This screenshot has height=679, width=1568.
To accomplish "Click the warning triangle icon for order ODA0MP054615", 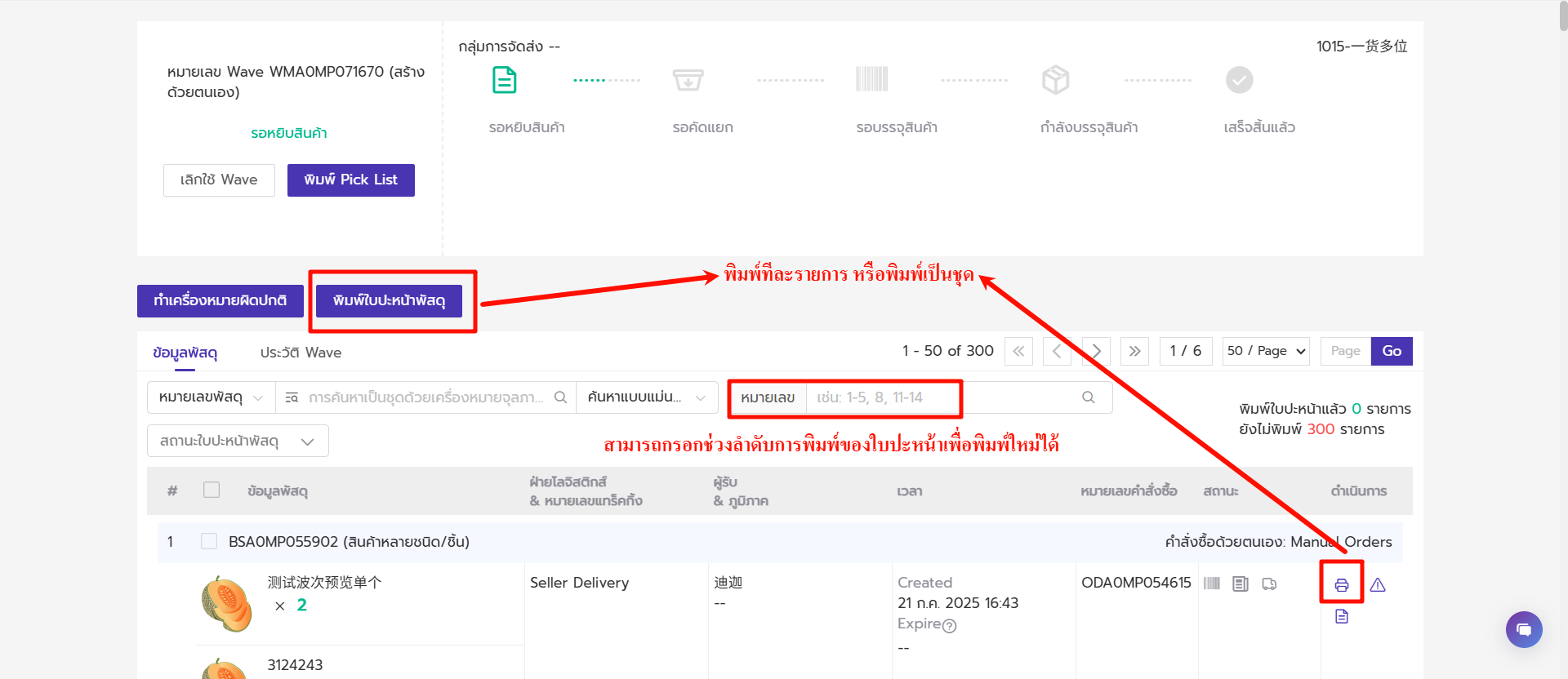I will (1378, 584).
